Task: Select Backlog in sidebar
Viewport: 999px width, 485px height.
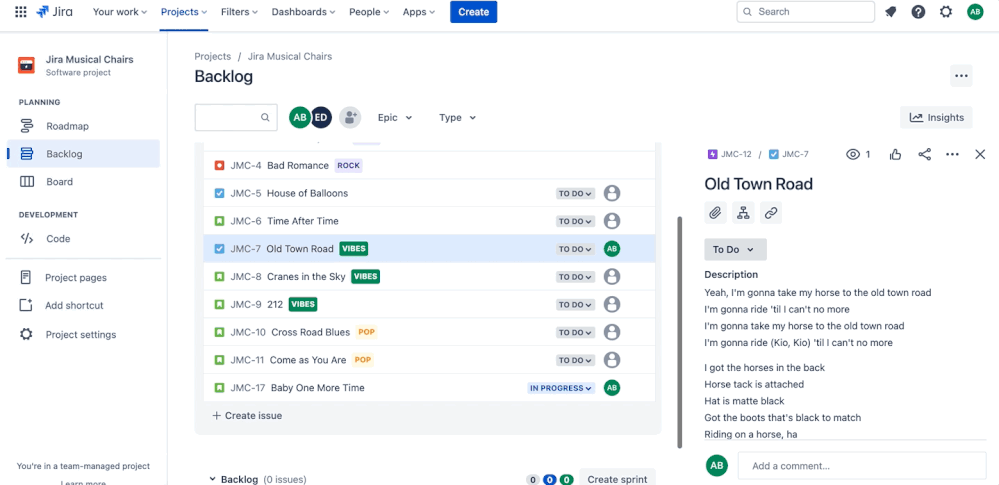Action: (83, 154)
